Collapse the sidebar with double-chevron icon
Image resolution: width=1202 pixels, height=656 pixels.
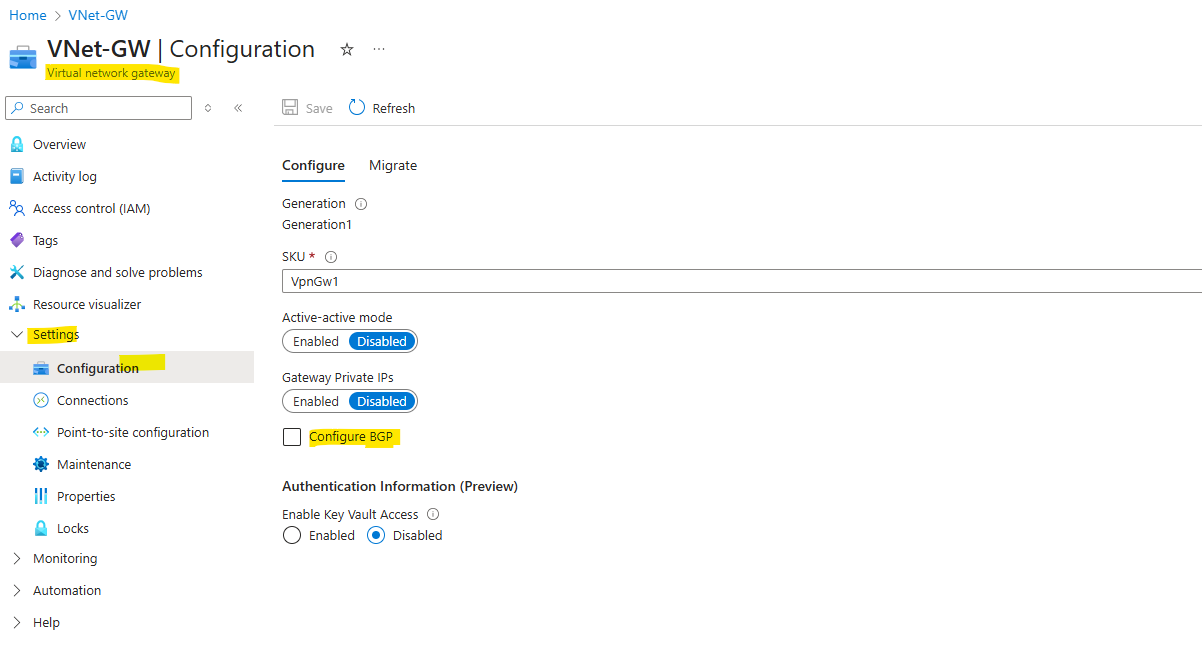pos(238,108)
